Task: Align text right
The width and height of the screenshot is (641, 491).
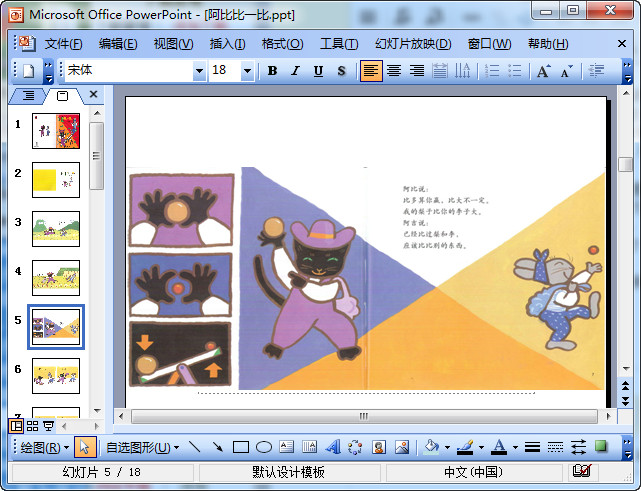Action: pos(417,71)
